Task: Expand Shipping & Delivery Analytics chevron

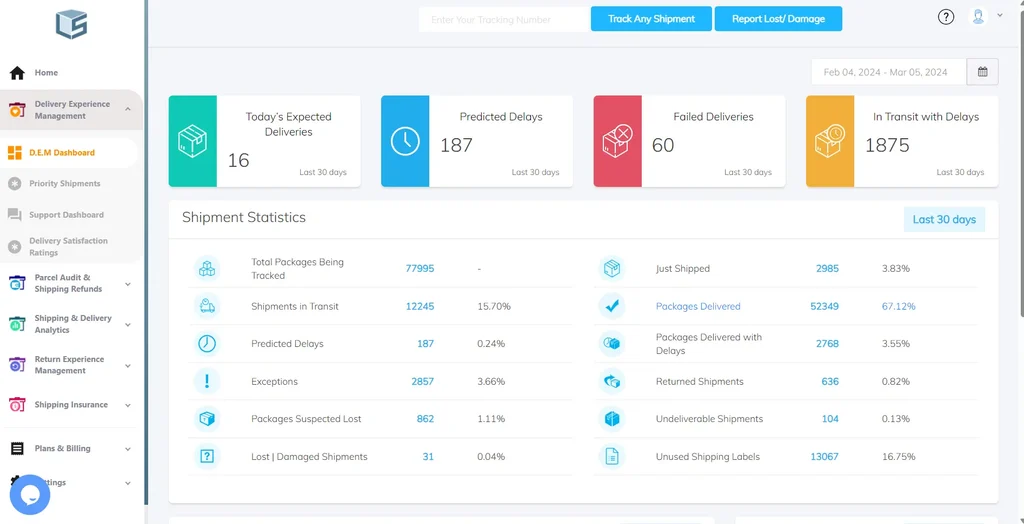Action: pos(128,325)
